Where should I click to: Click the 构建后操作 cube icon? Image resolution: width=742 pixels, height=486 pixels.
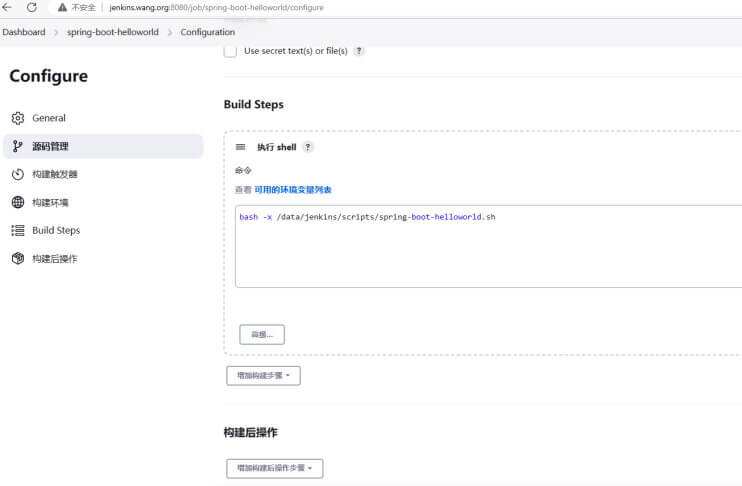coord(18,258)
